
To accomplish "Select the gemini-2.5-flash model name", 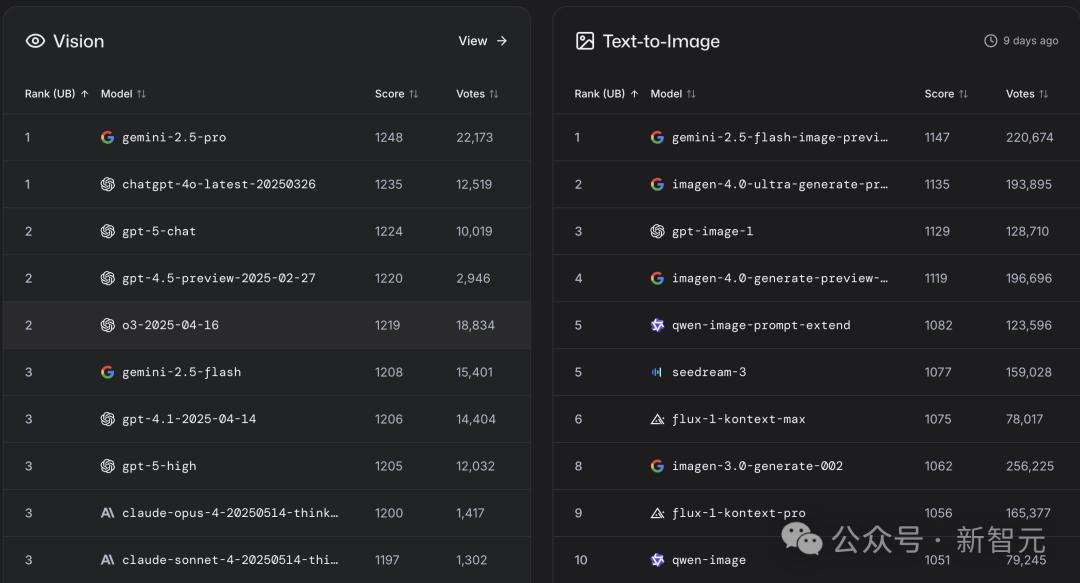I will [x=182, y=372].
